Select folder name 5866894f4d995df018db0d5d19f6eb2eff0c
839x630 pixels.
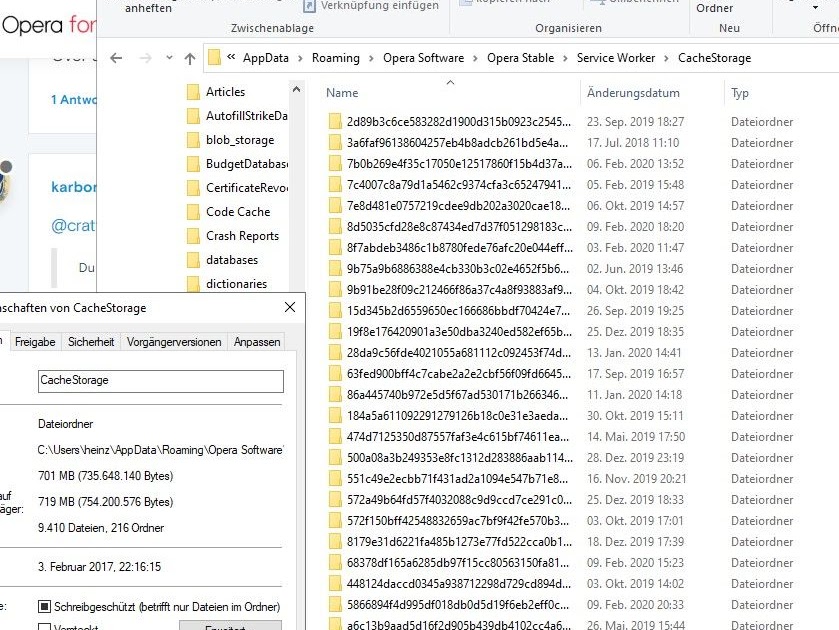[x=457, y=605]
